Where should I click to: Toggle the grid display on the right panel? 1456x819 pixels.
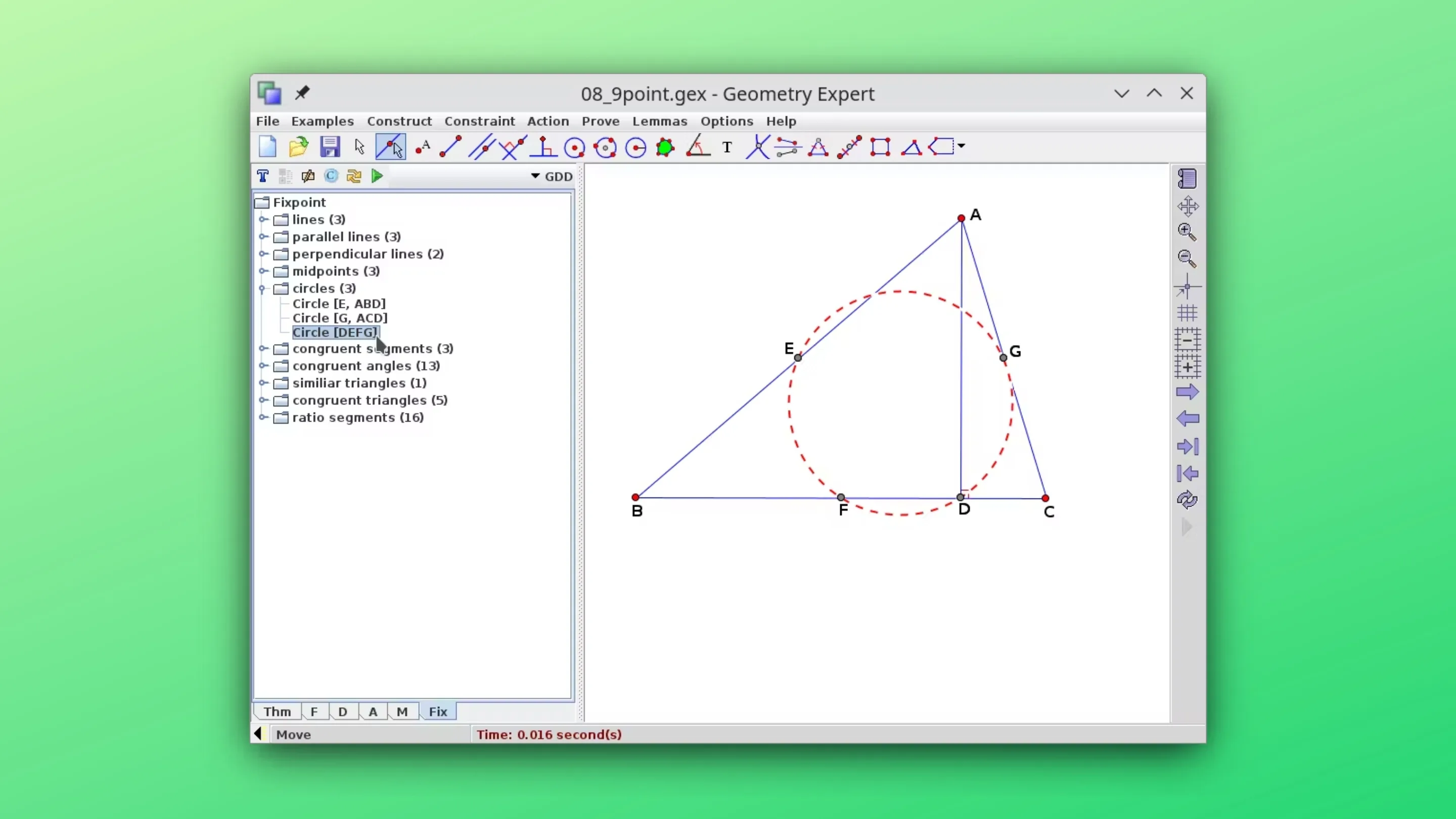point(1187,313)
